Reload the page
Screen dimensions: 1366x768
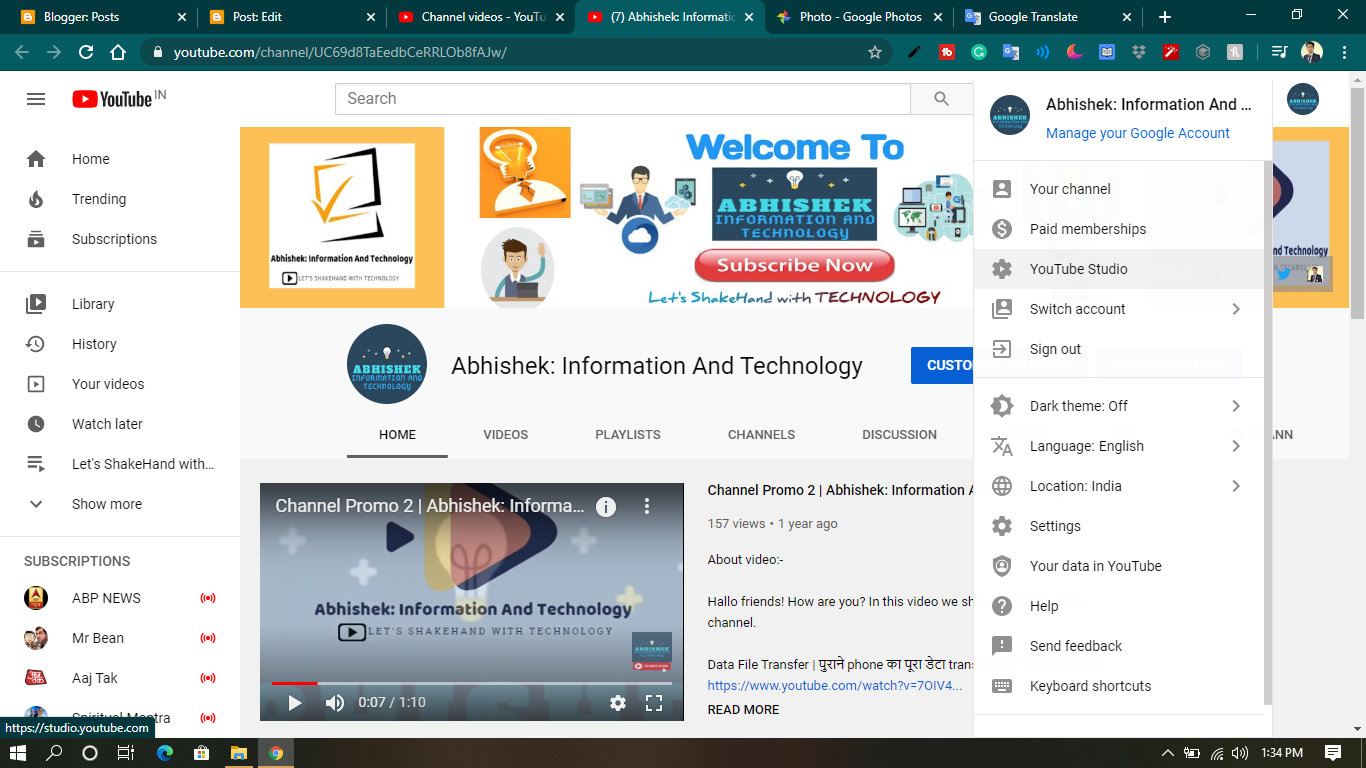86,52
